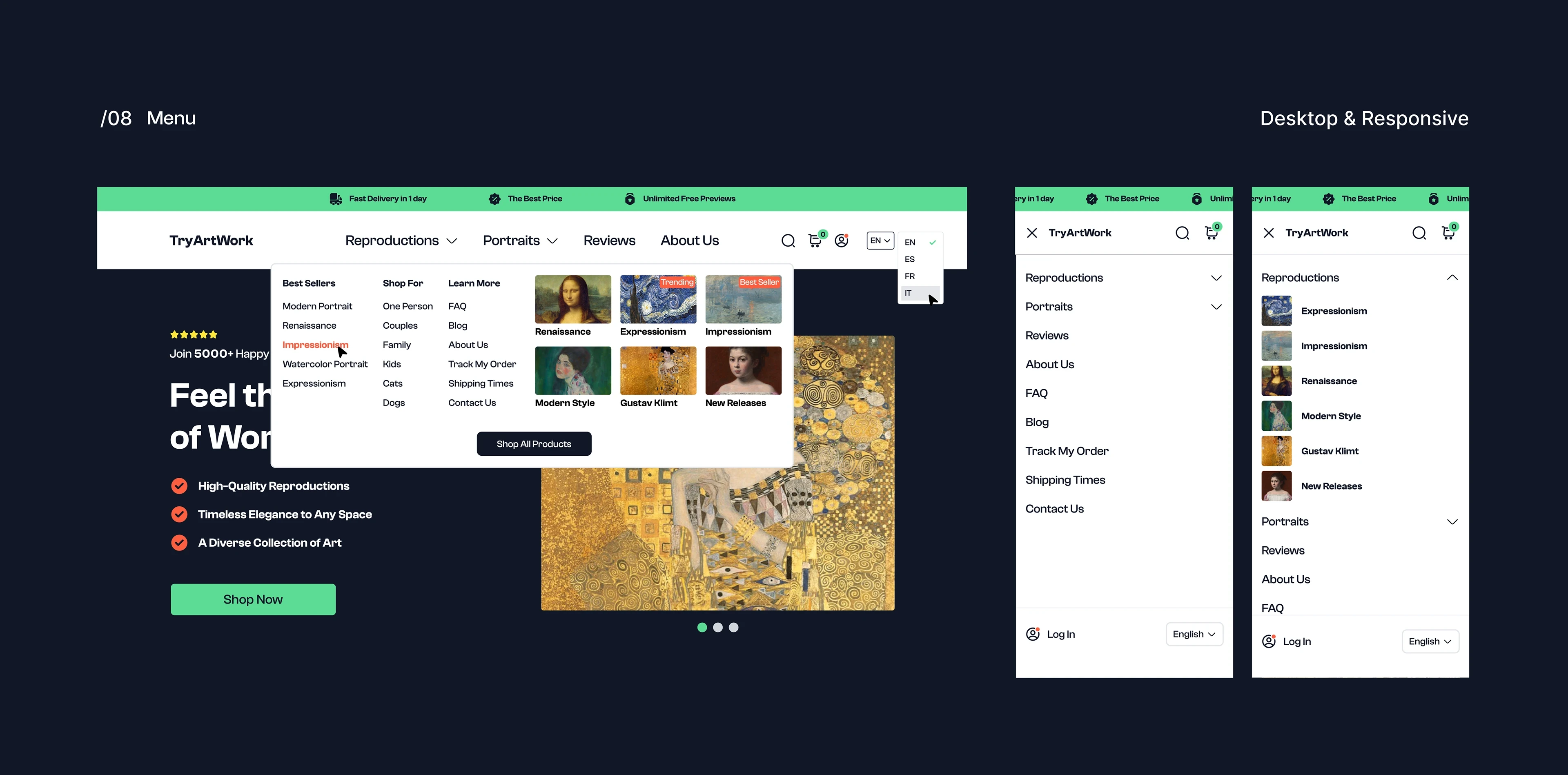
Task: Open English language dropdown in second mobile menu
Action: (1430, 641)
